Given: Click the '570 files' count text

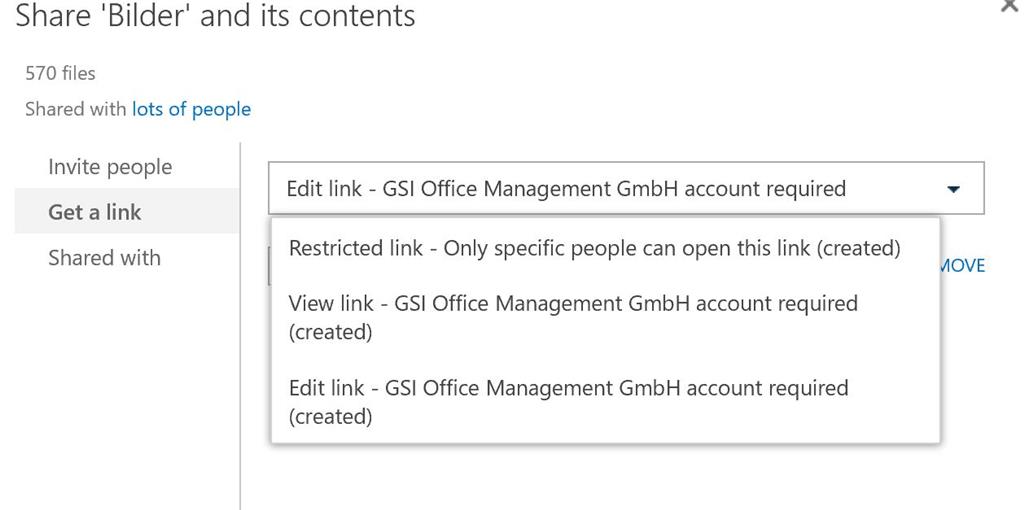Looking at the screenshot, I should tap(60, 73).
